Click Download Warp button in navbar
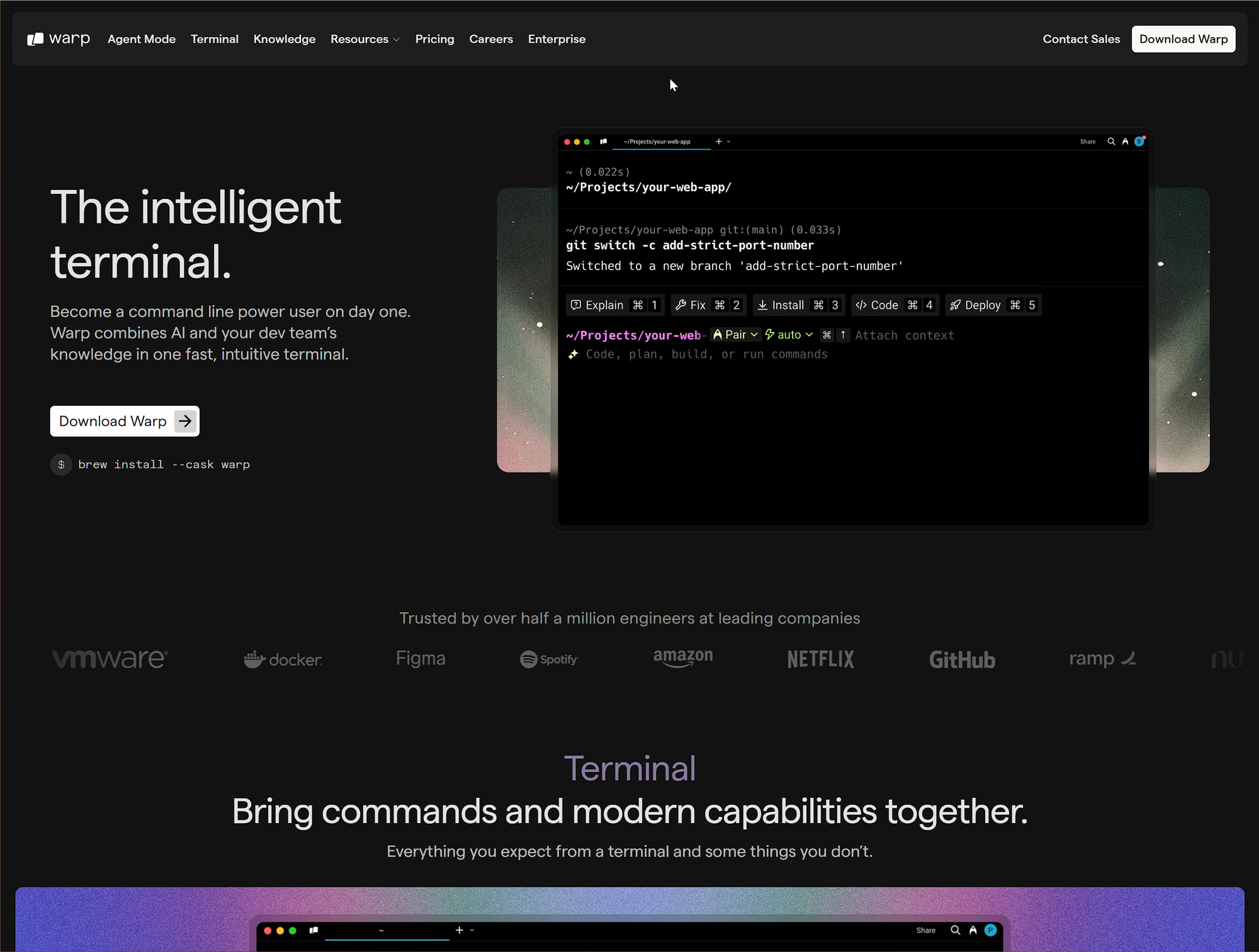 (1183, 39)
